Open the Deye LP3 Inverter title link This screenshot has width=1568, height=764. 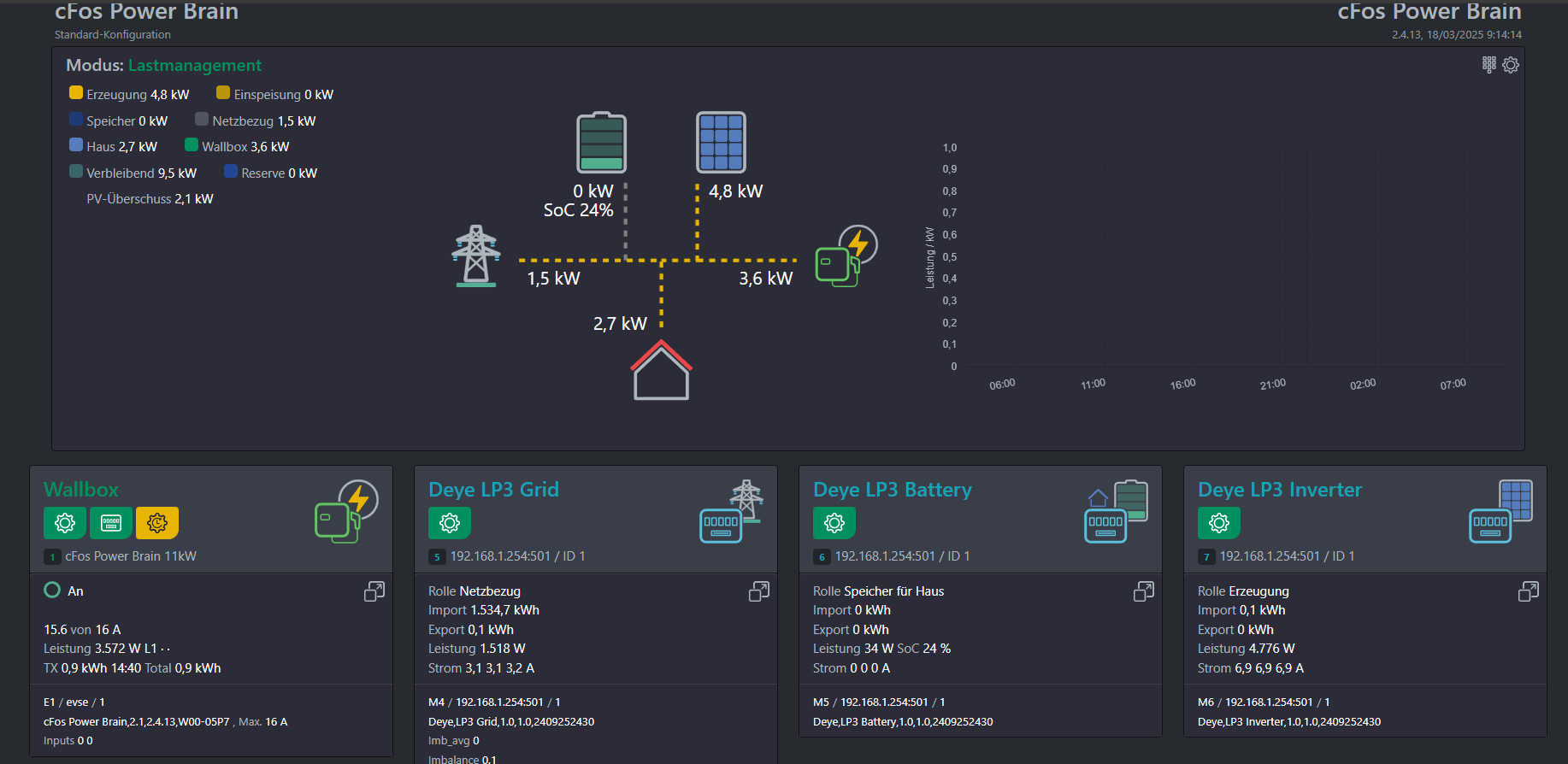click(1280, 490)
